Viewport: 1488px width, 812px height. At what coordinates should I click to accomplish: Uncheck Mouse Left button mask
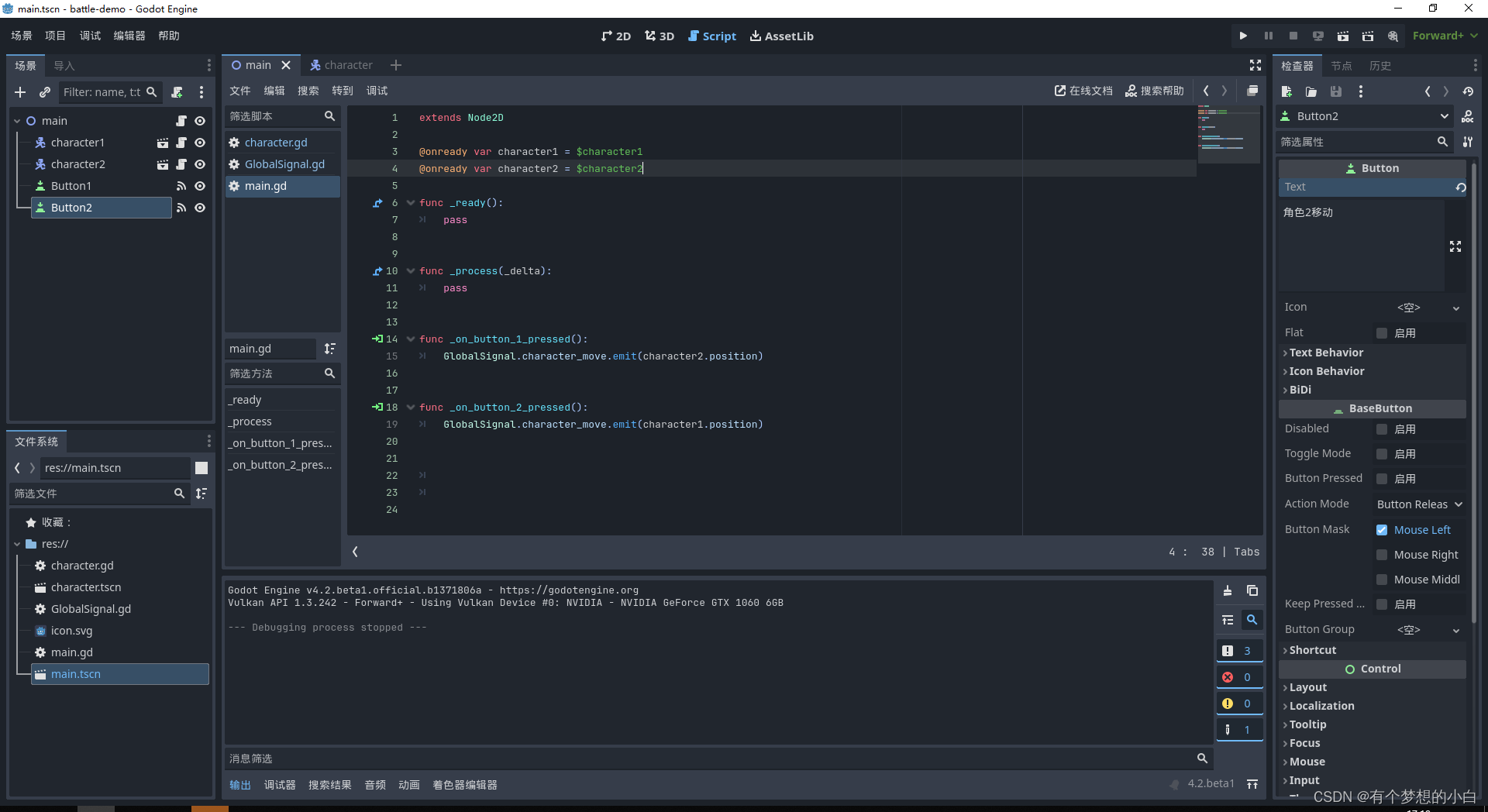[1382, 530]
